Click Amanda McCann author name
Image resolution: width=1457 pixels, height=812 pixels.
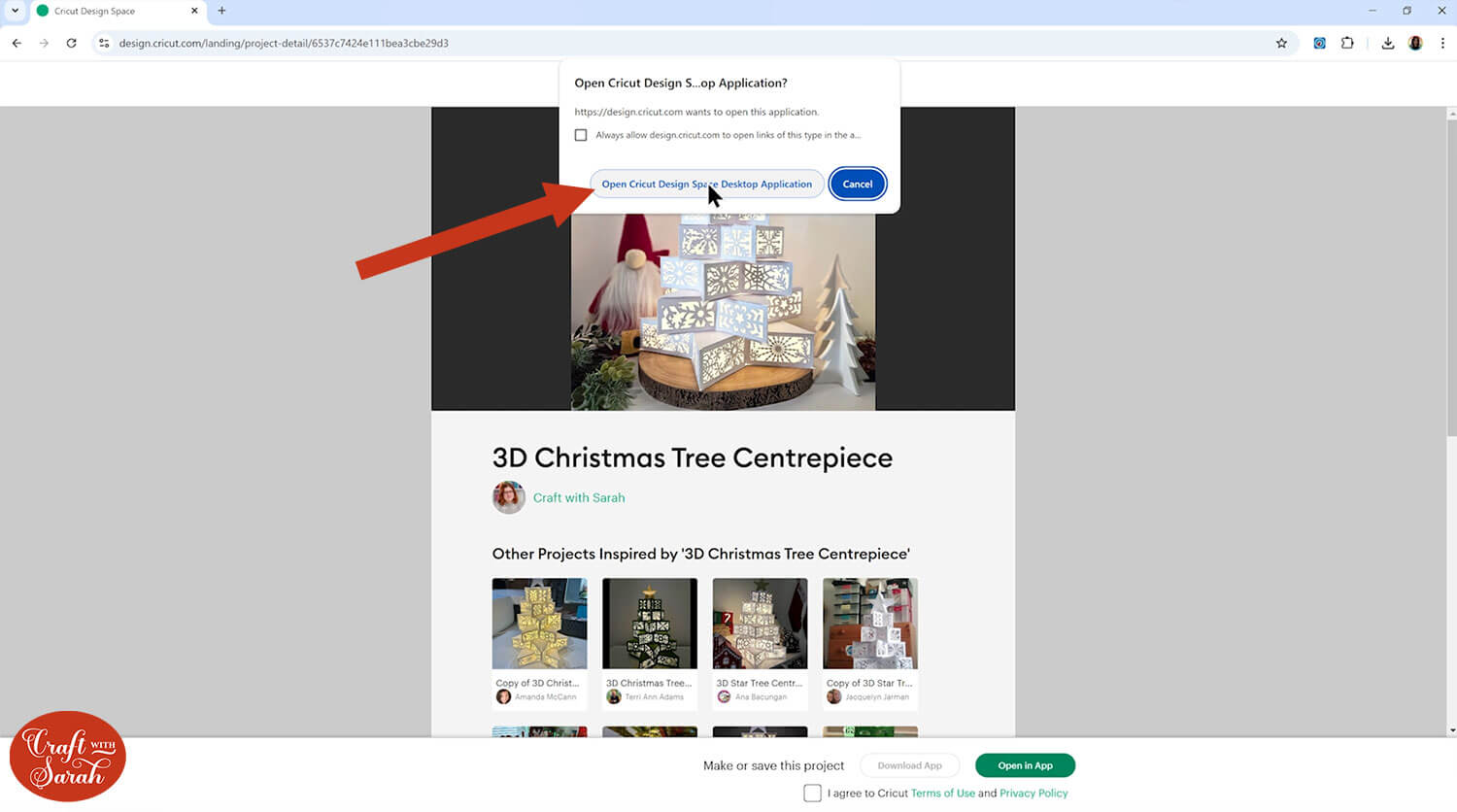tap(546, 697)
